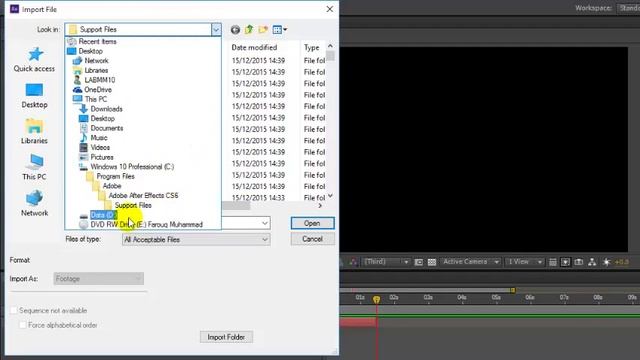640x360 pixels.
Task: Sort by Date modified column header
Action: coord(254,47)
